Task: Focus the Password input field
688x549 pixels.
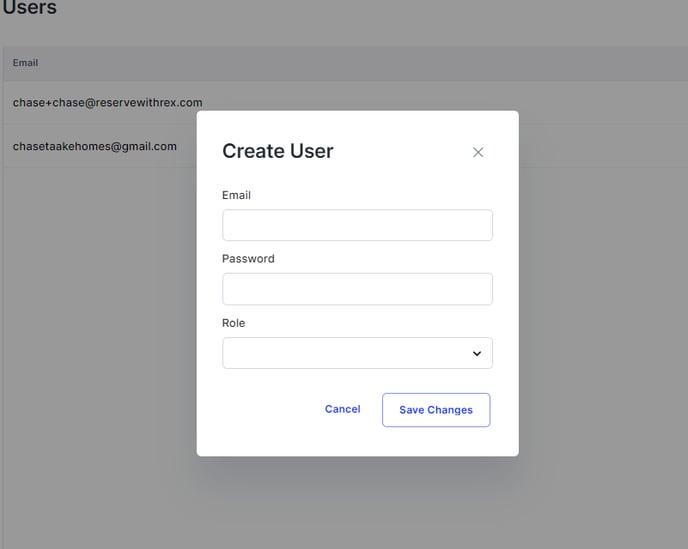Action: click(357, 289)
